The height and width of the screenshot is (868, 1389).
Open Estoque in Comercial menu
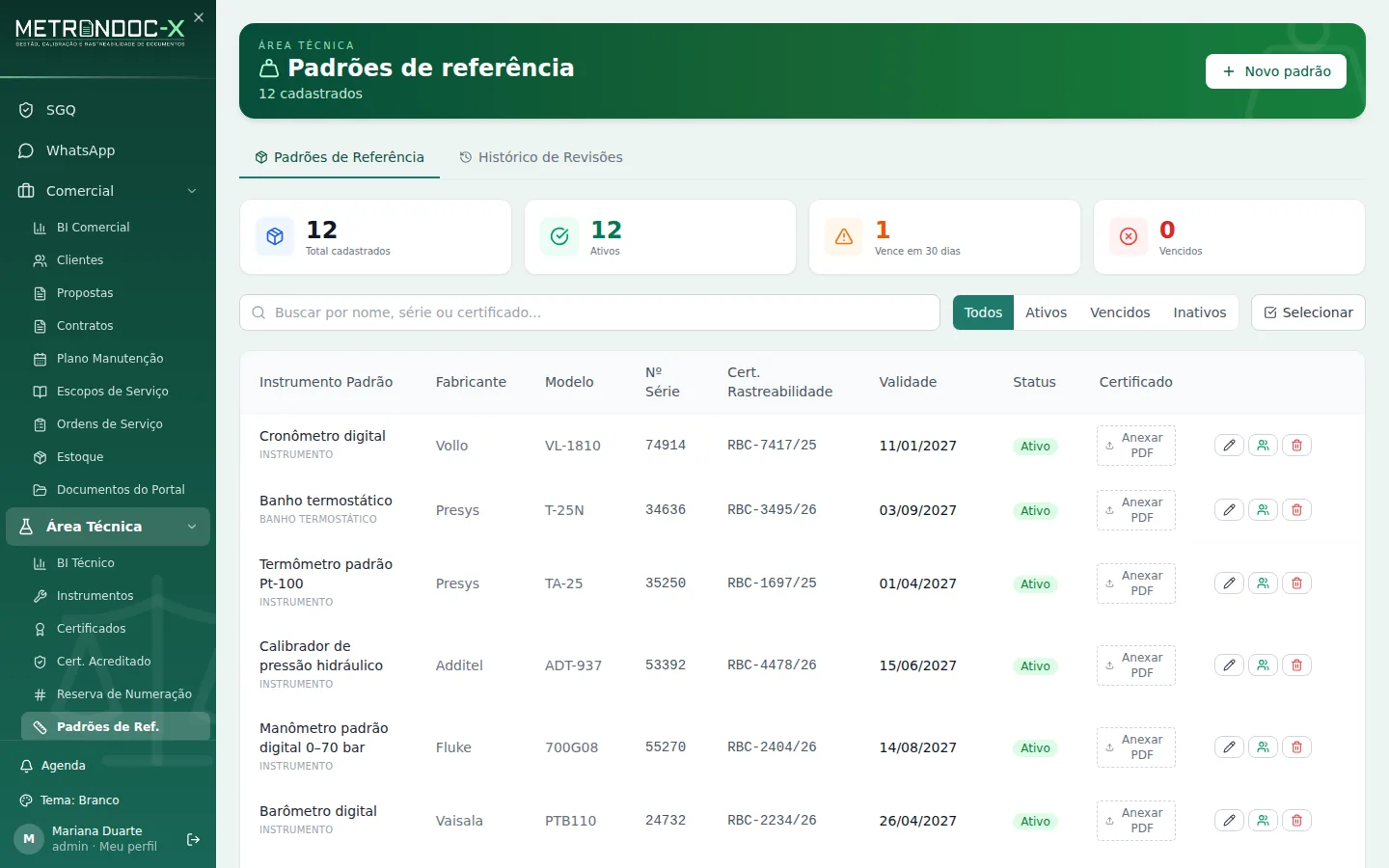click(116, 457)
